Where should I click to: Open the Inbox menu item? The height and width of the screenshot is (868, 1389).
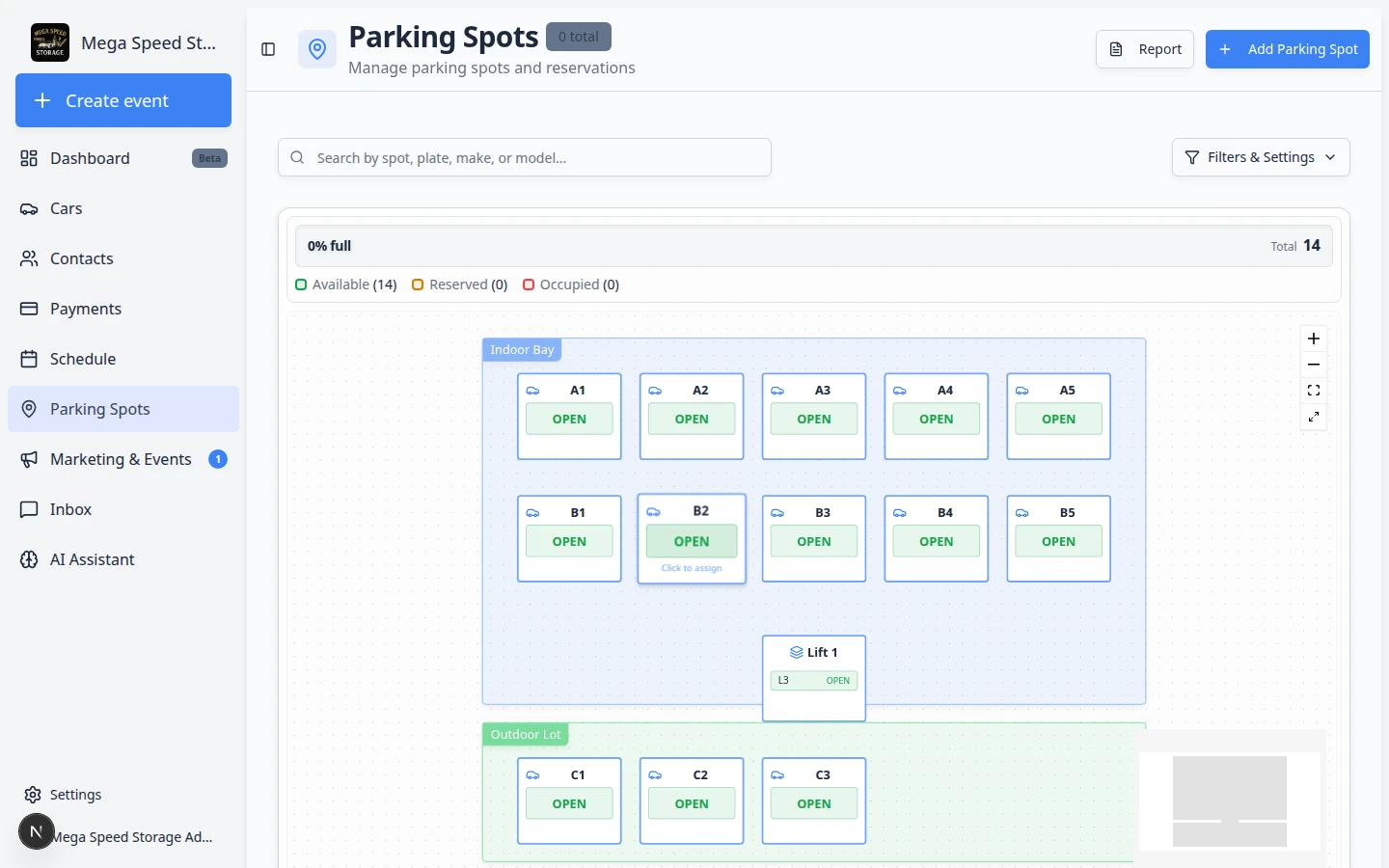(123, 509)
